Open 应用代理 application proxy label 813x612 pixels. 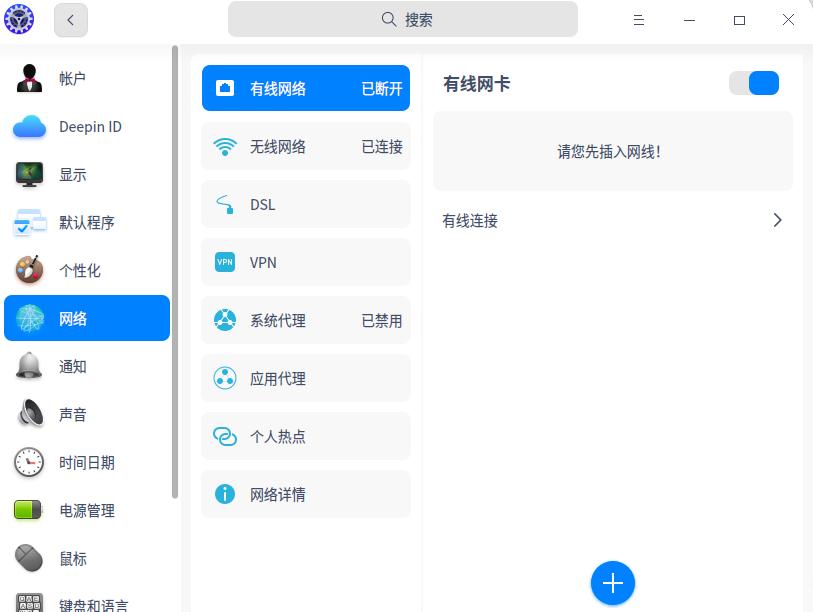pos(278,379)
